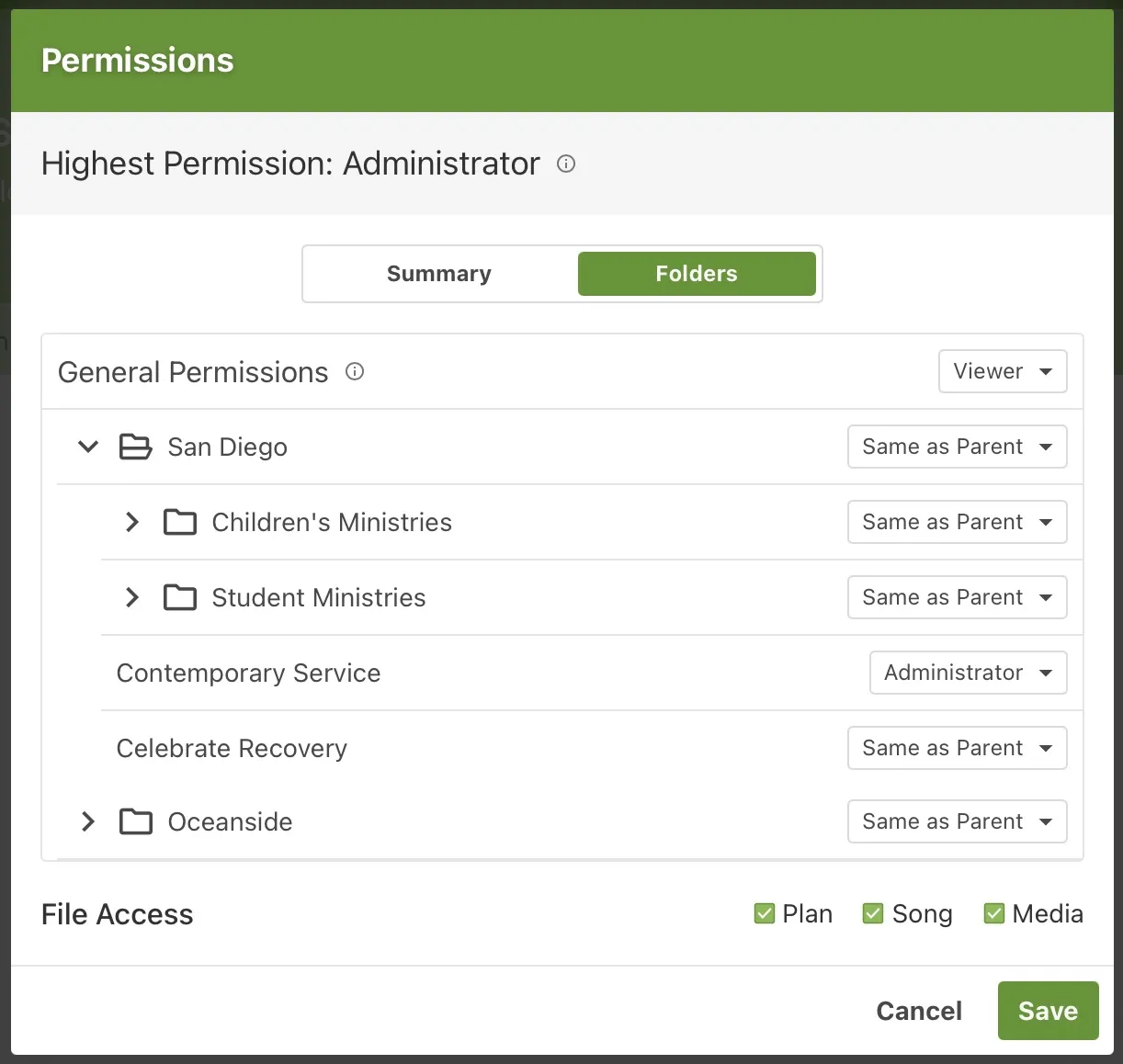Cancel out of the Permissions dialog
Viewport: 1123px width, 1064px height.
click(919, 1010)
